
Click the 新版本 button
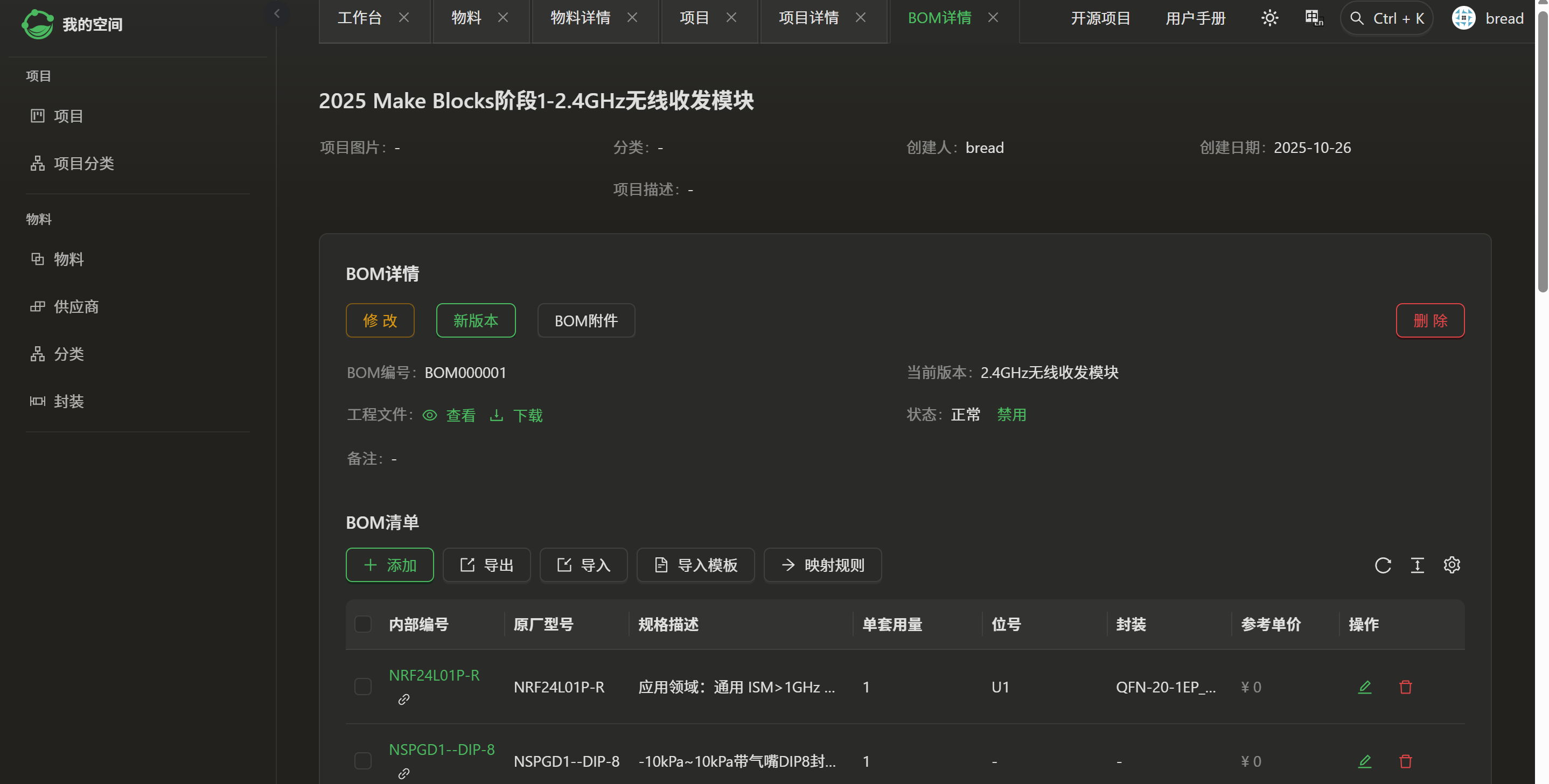click(475, 320)
